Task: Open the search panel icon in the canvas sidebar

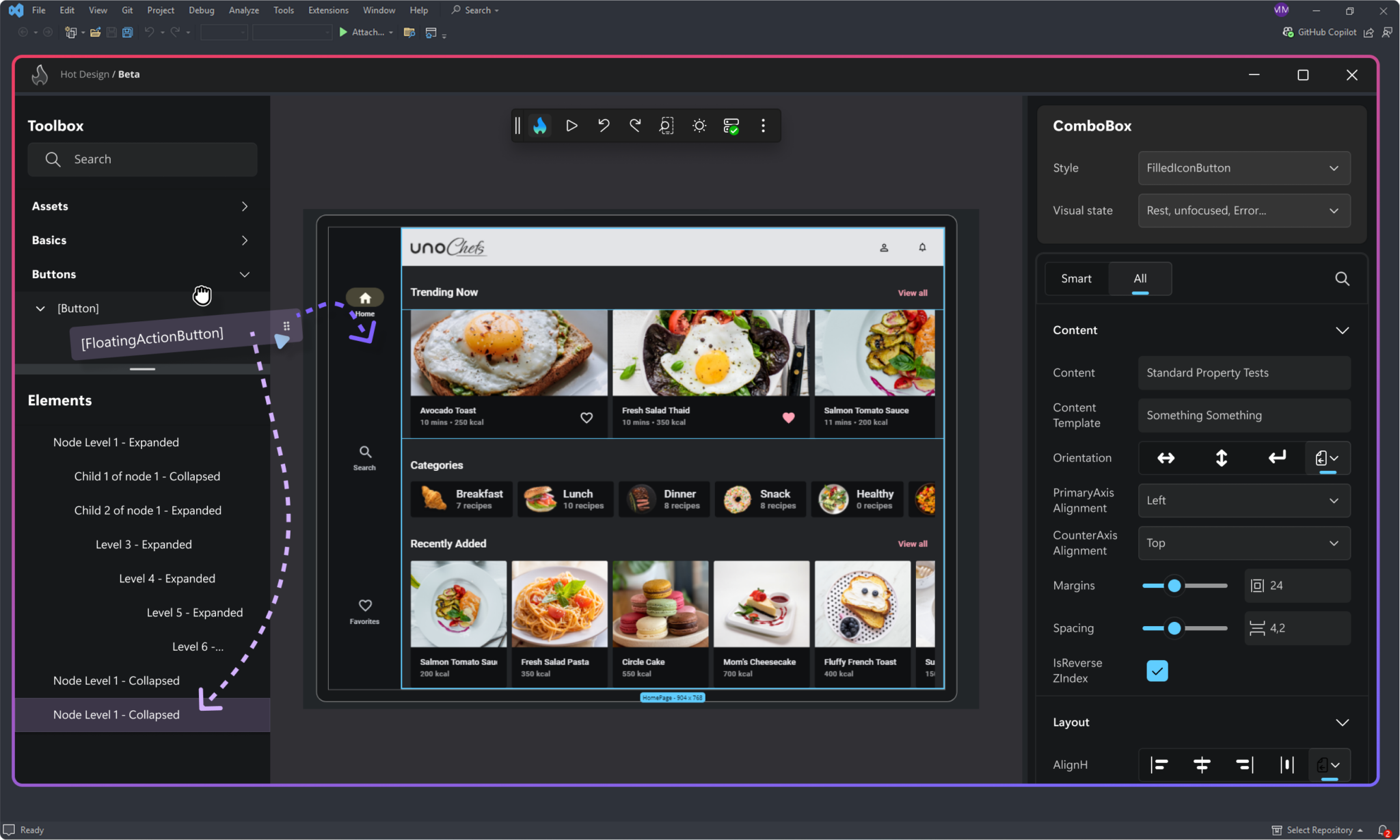Action: (x=364, y=451)
